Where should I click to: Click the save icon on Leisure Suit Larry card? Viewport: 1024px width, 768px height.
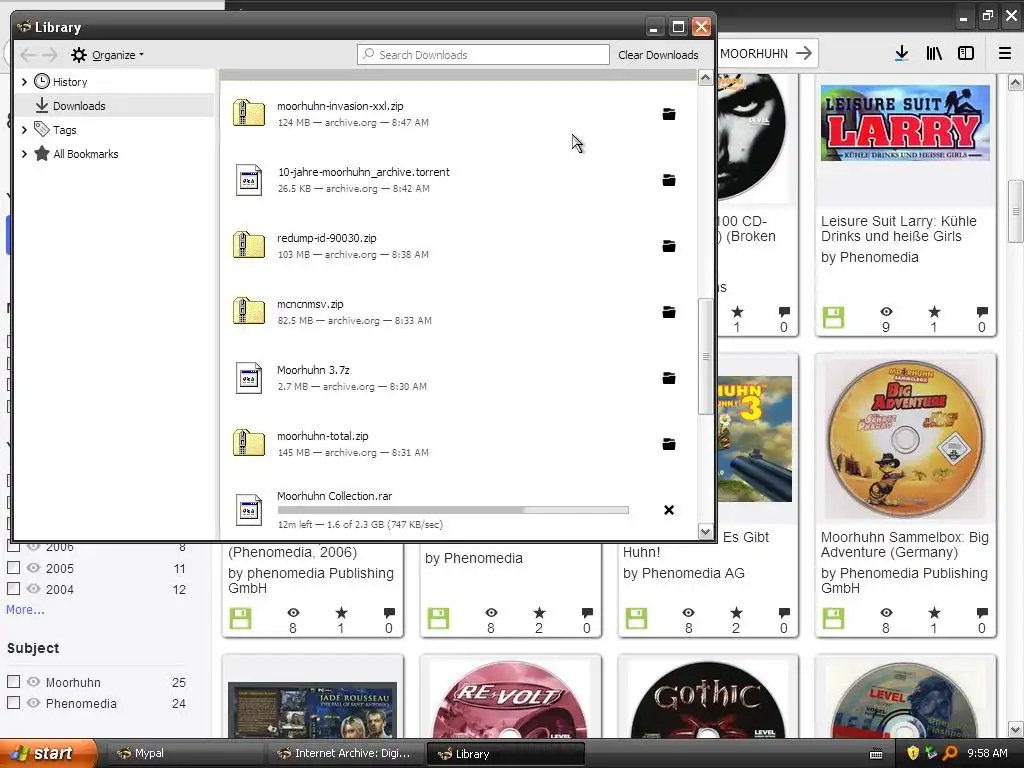click(833, 317)
